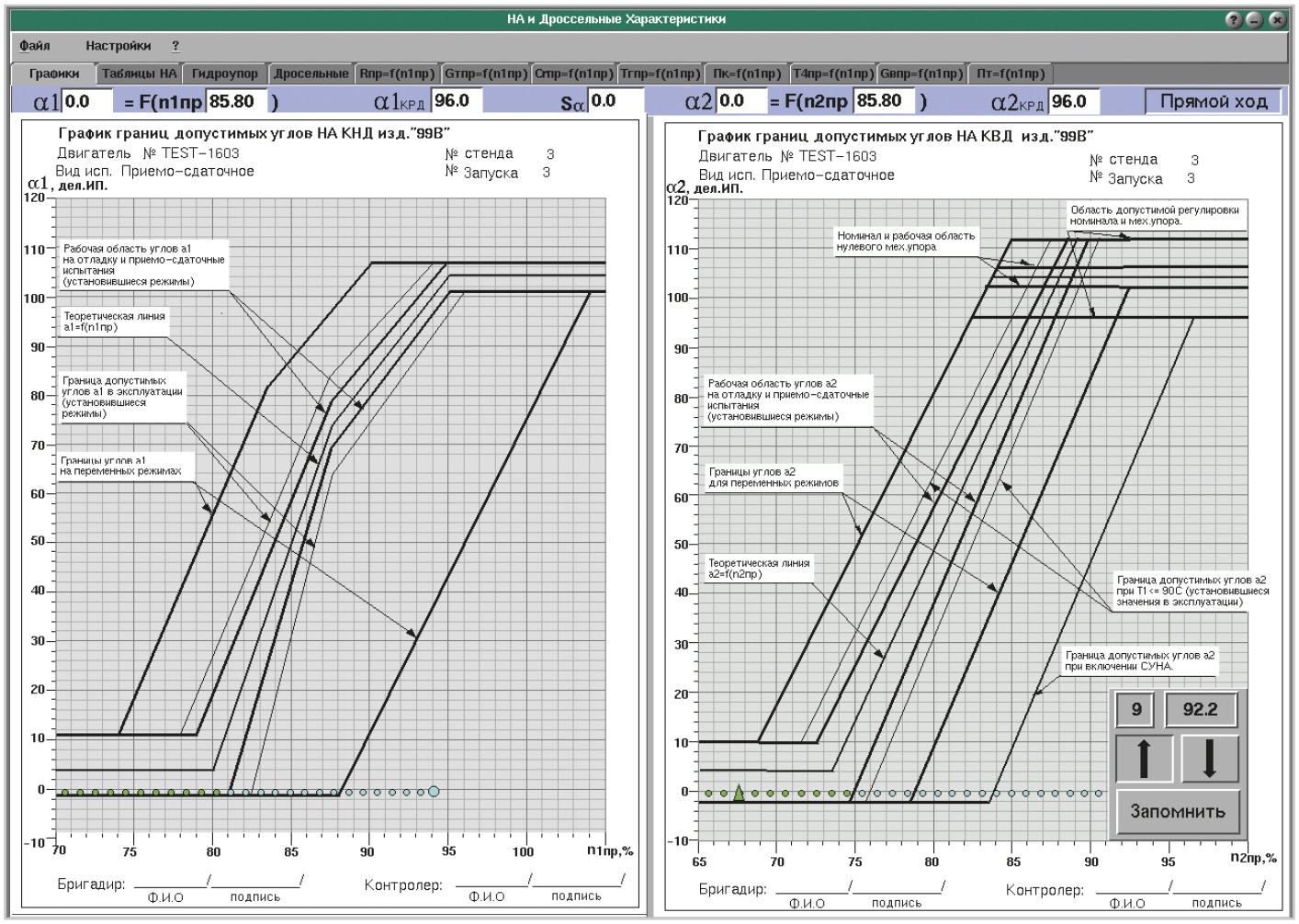Click '№ Запуска 3' in right chart
This screenshot has height=924, width=1299.
pyautogui.click(x=1142, y=179)
